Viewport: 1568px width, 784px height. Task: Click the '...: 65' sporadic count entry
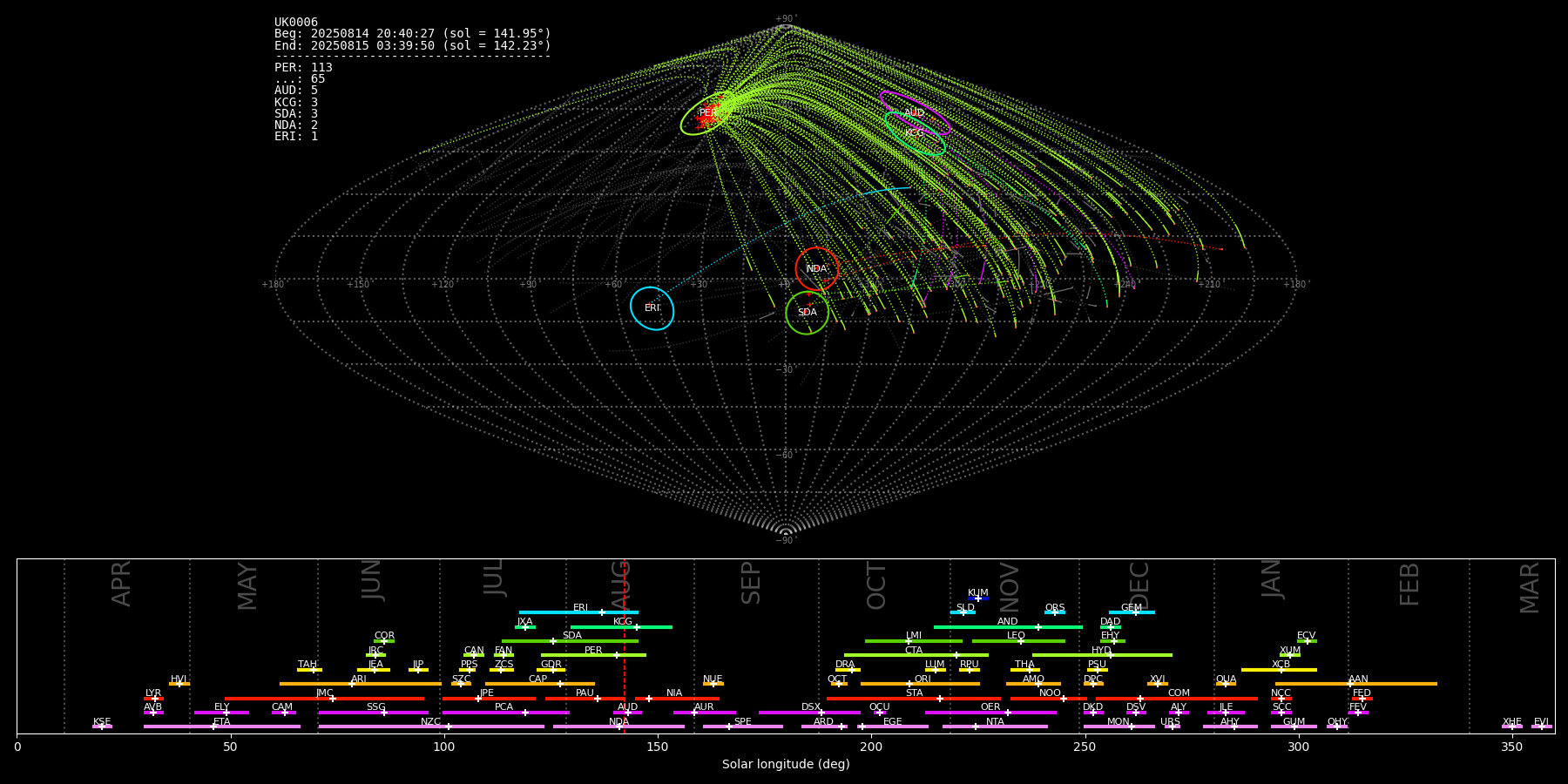pyautogui.click(x=300, y=79)
